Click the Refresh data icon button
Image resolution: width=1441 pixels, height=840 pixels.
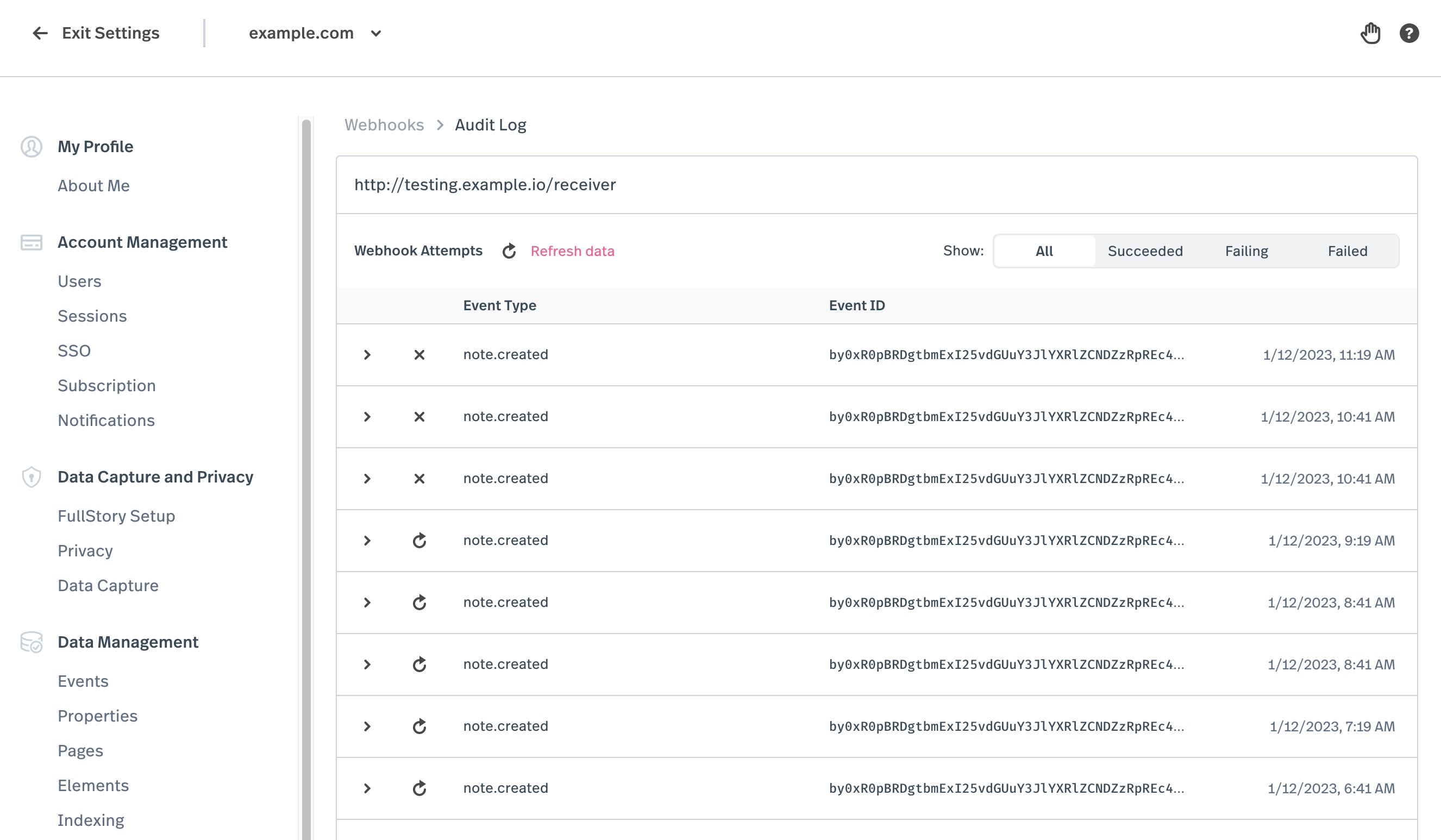click(508, 251)
